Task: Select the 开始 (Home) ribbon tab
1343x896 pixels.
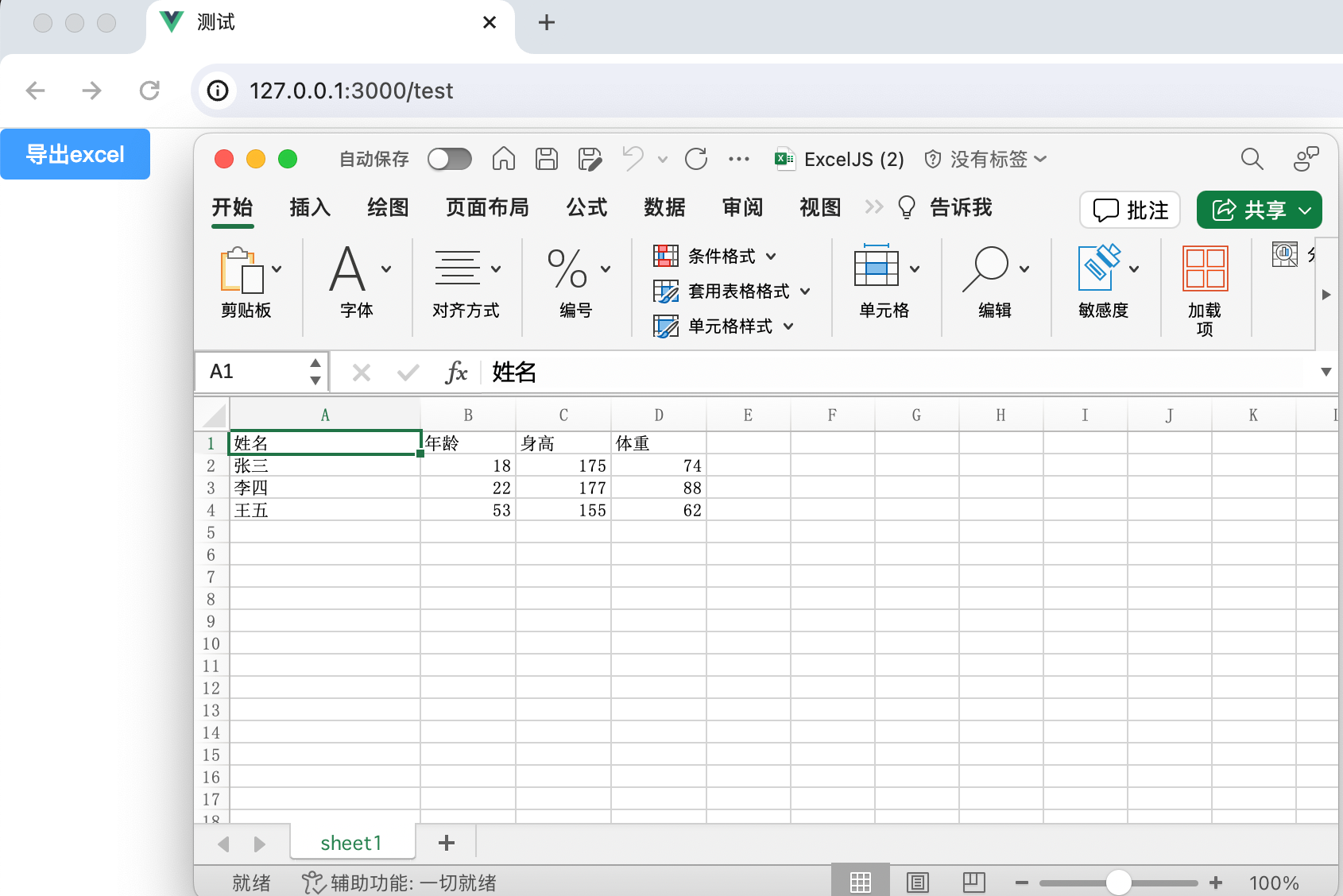Action: click(232, 207)
